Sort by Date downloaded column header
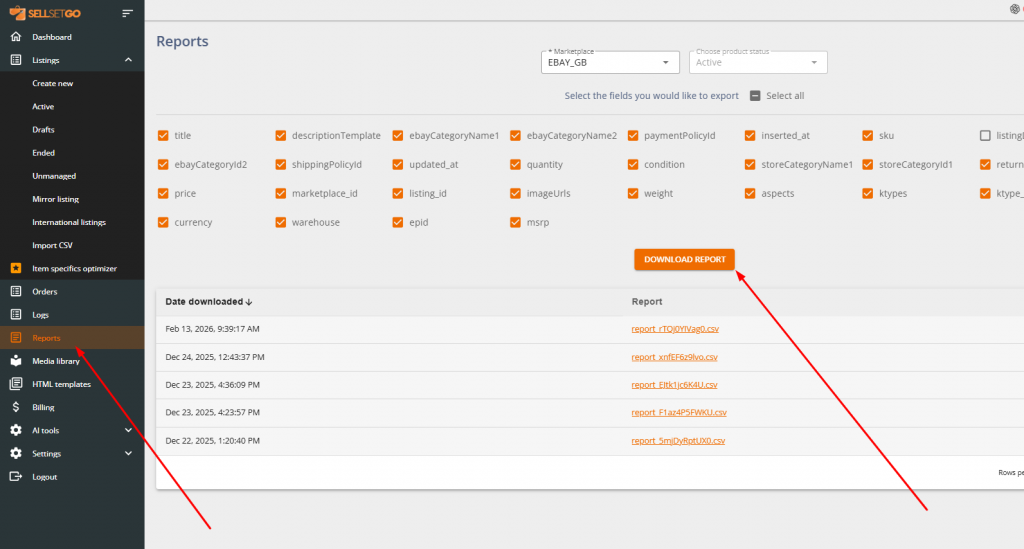 208,301
